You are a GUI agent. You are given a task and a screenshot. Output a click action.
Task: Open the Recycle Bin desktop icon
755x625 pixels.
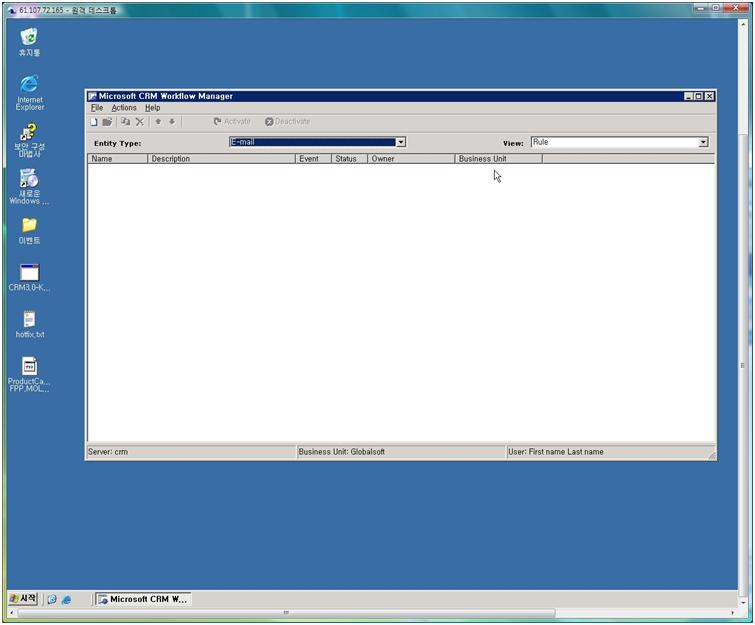[29, 42]
